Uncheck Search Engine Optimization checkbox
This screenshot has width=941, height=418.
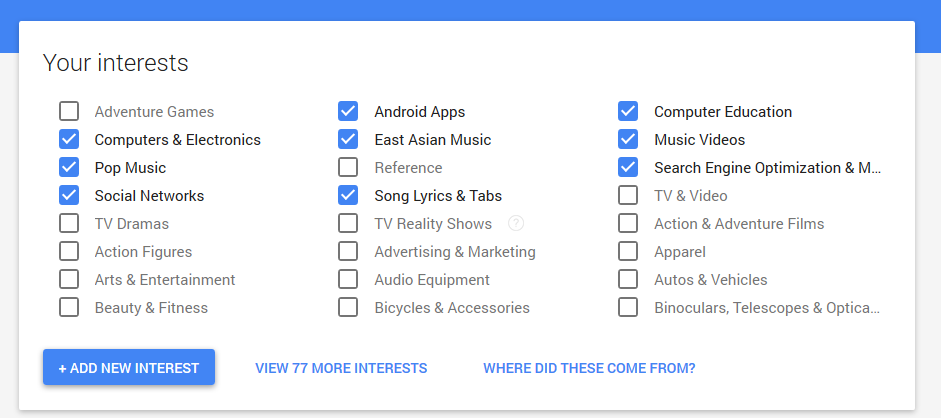[x=628, y=167]
